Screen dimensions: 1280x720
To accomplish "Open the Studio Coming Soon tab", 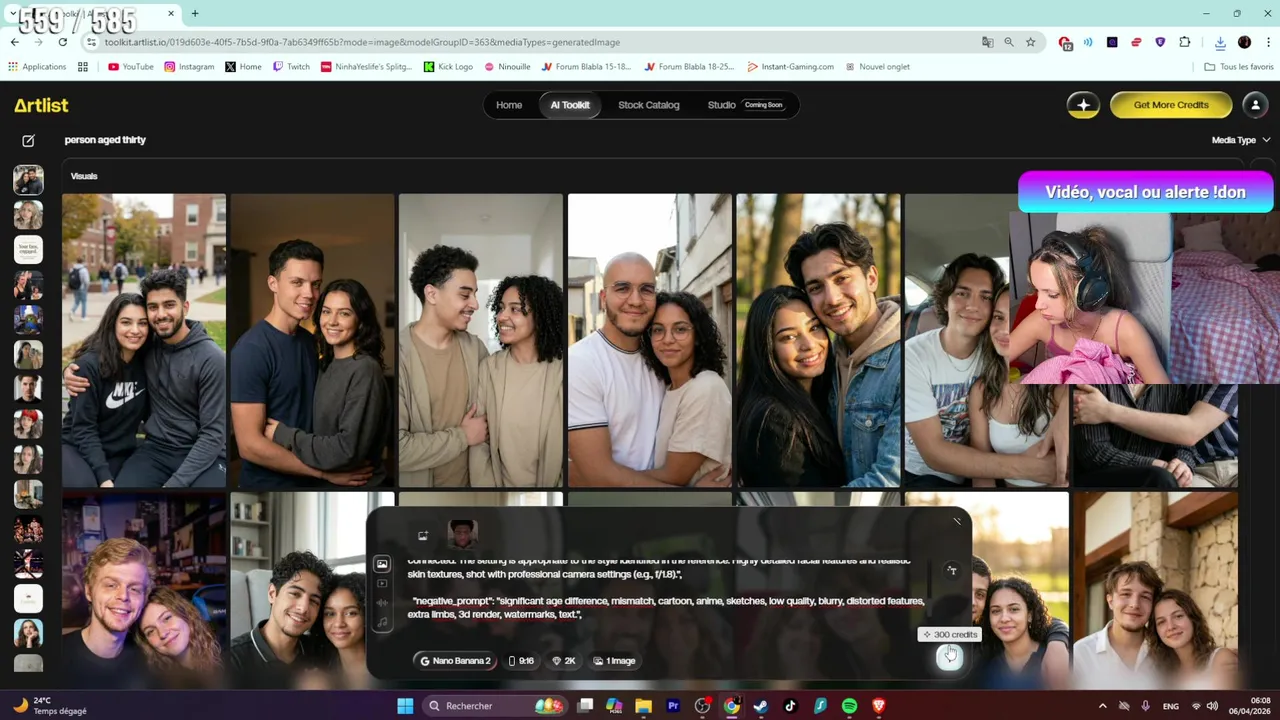I will coord(746,105).
